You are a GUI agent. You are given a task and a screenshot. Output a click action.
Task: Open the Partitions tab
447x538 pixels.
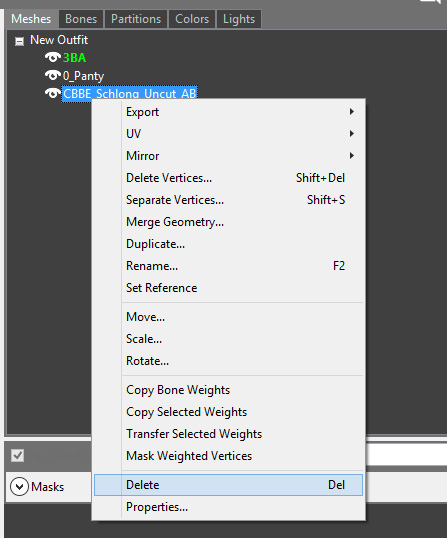[x=136, y=19]
